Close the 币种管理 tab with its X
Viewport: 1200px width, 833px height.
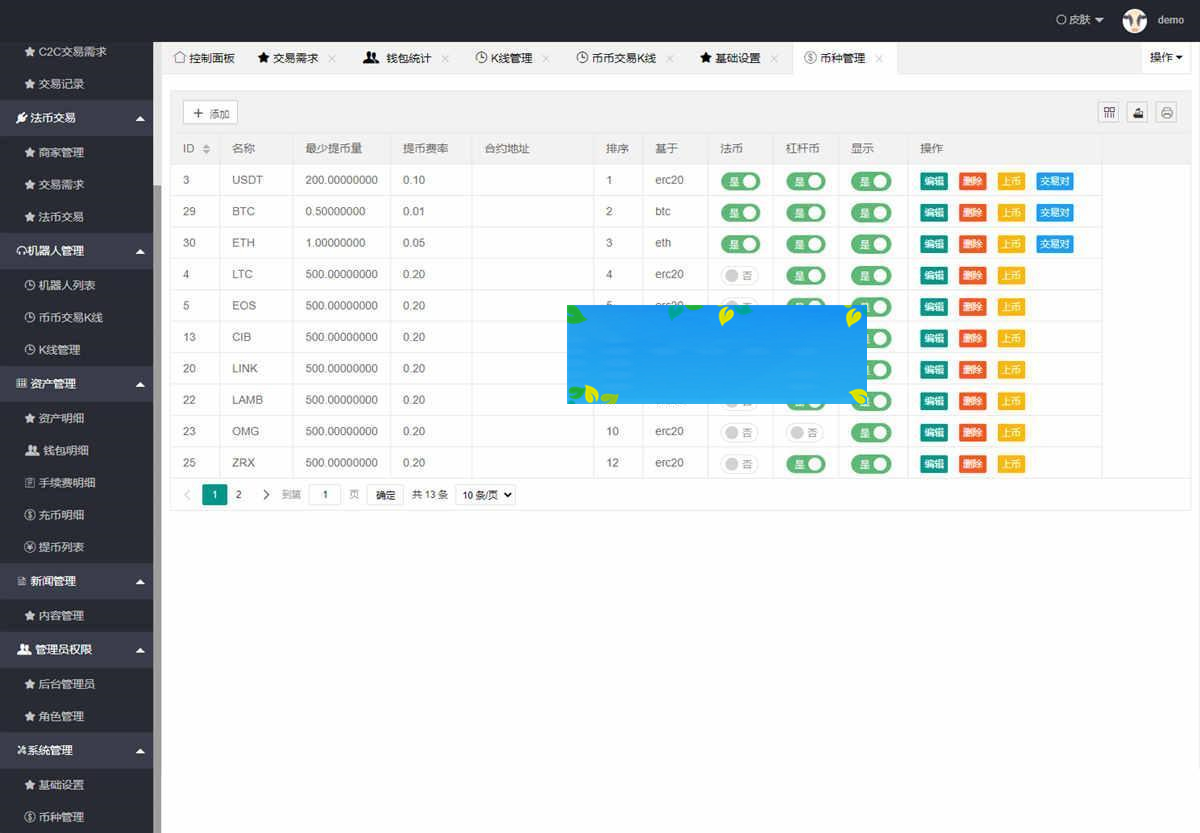(879, 59)
